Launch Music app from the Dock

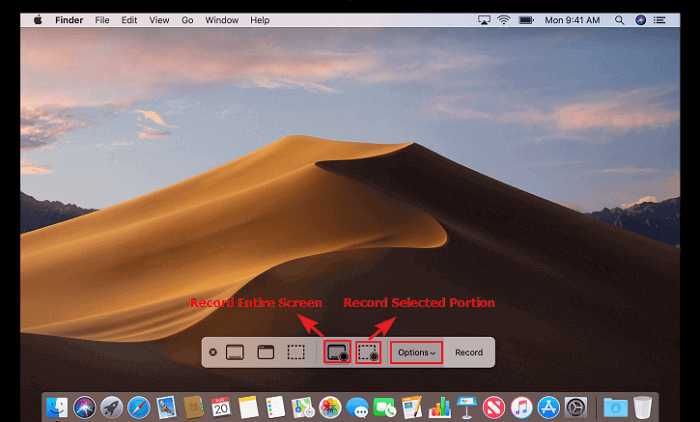point(521,407)
